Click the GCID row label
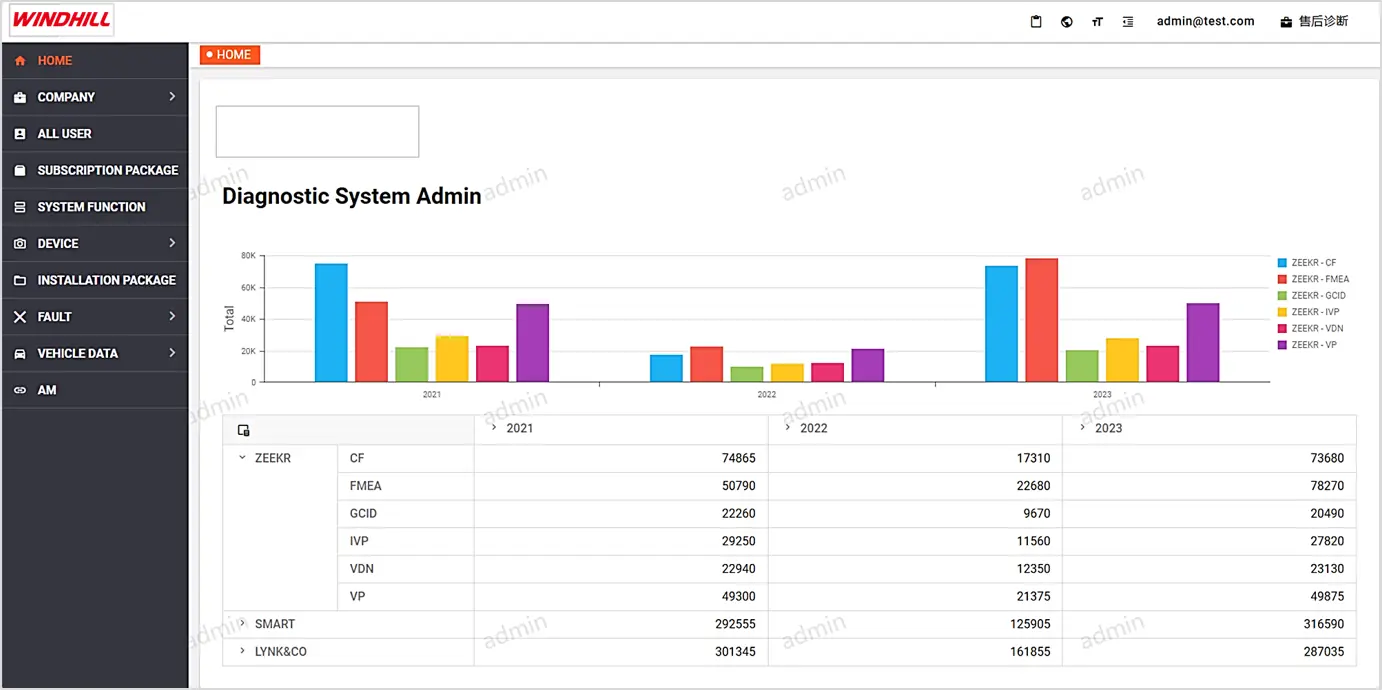The image size is (1382, 690). (x=364, y=513)
